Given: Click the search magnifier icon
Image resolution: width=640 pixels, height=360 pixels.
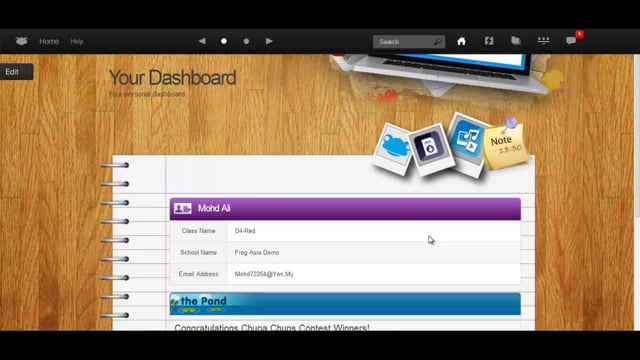Looking at the screenshot, I should tap(437, 42).
